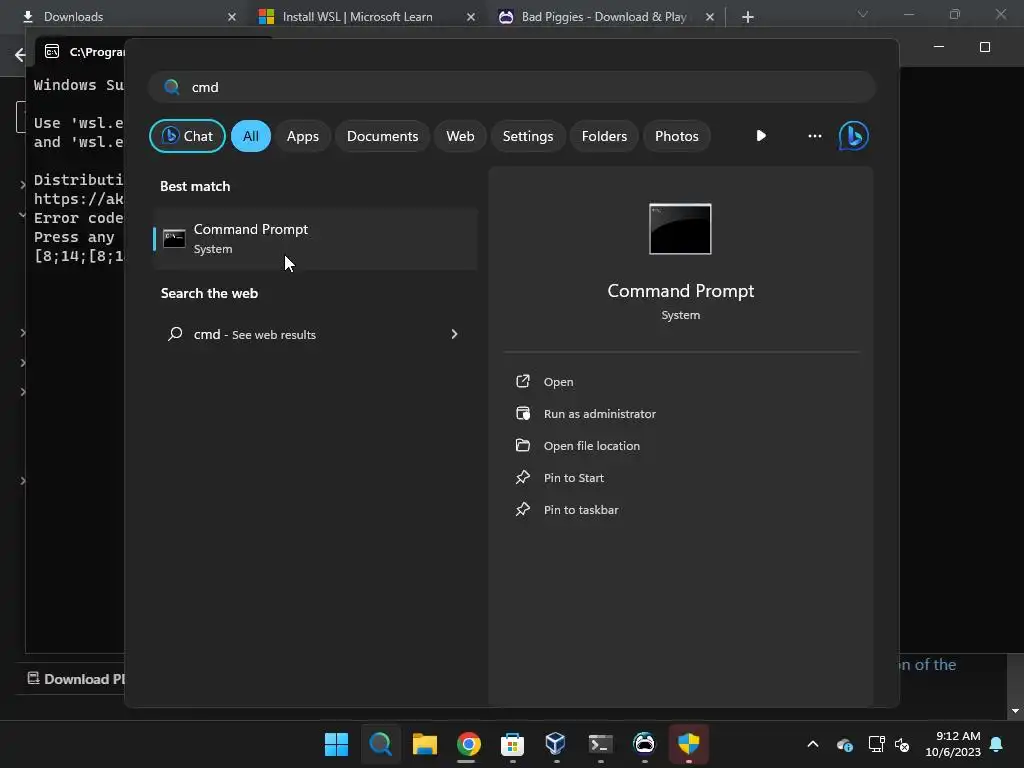Open Windows Start menu from the taskbar
Screen dimensions: 1024x768
point(336,744)
